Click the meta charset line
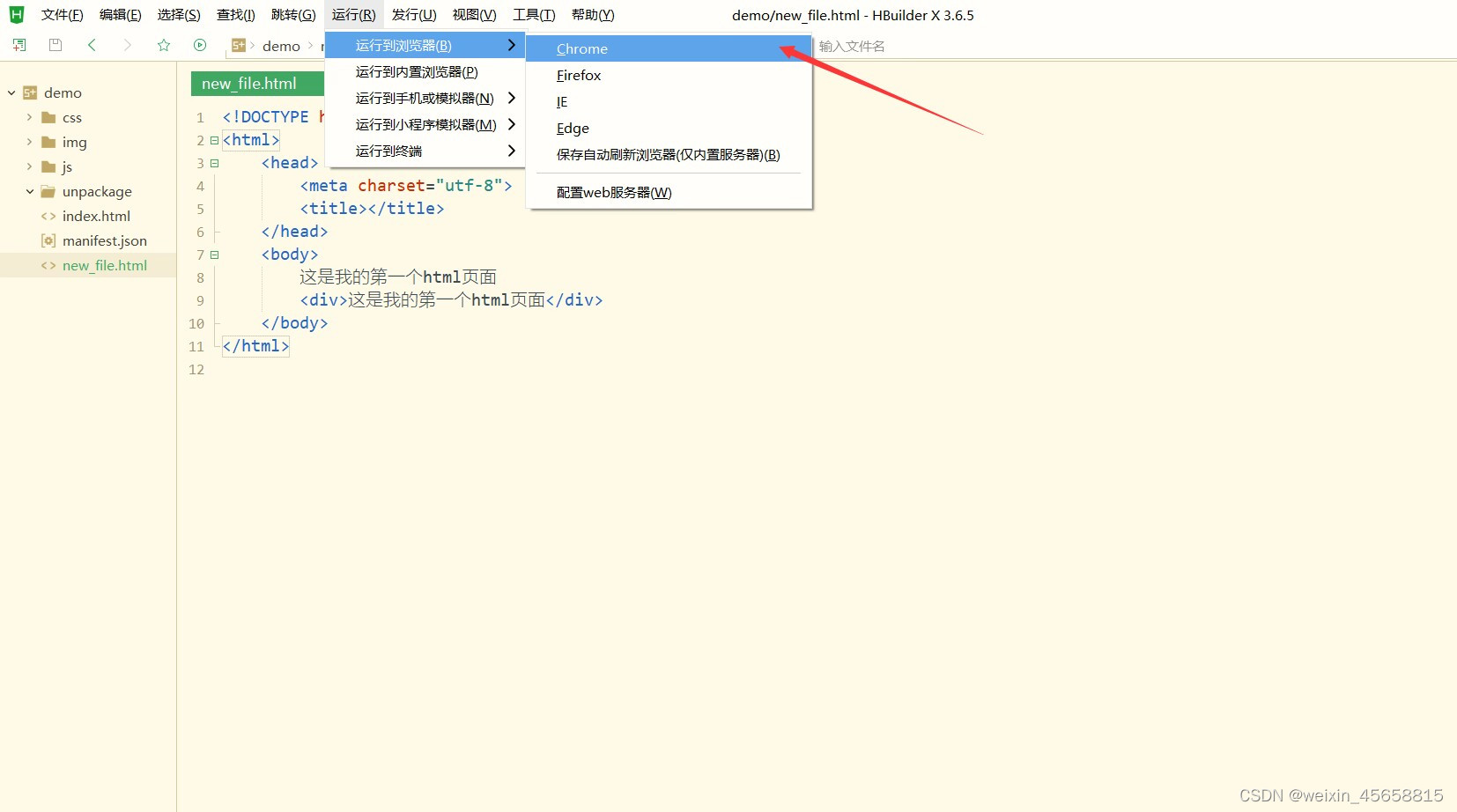 click(x=406, y=186)
